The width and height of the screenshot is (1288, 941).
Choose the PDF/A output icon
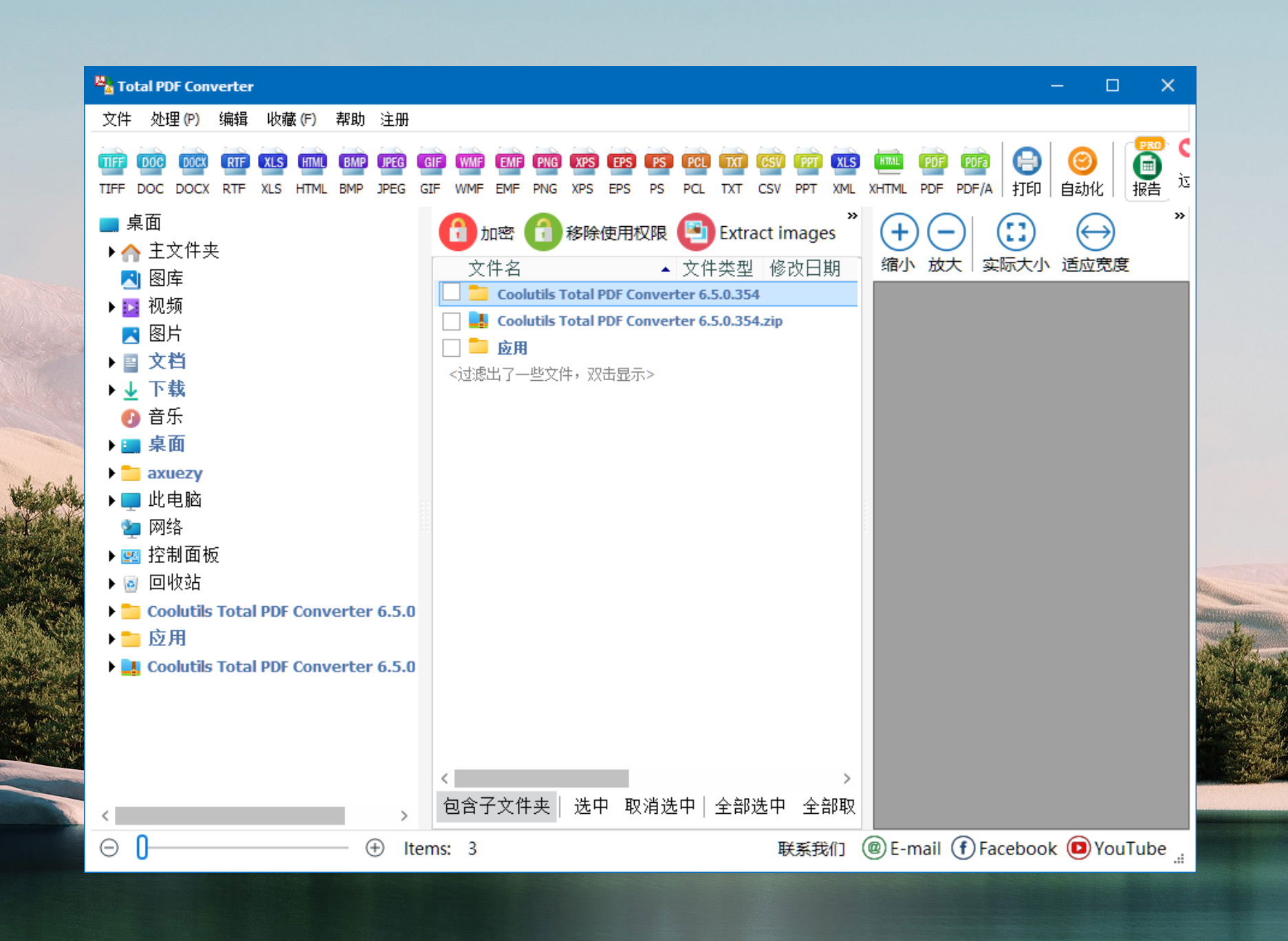click(975, 170)
